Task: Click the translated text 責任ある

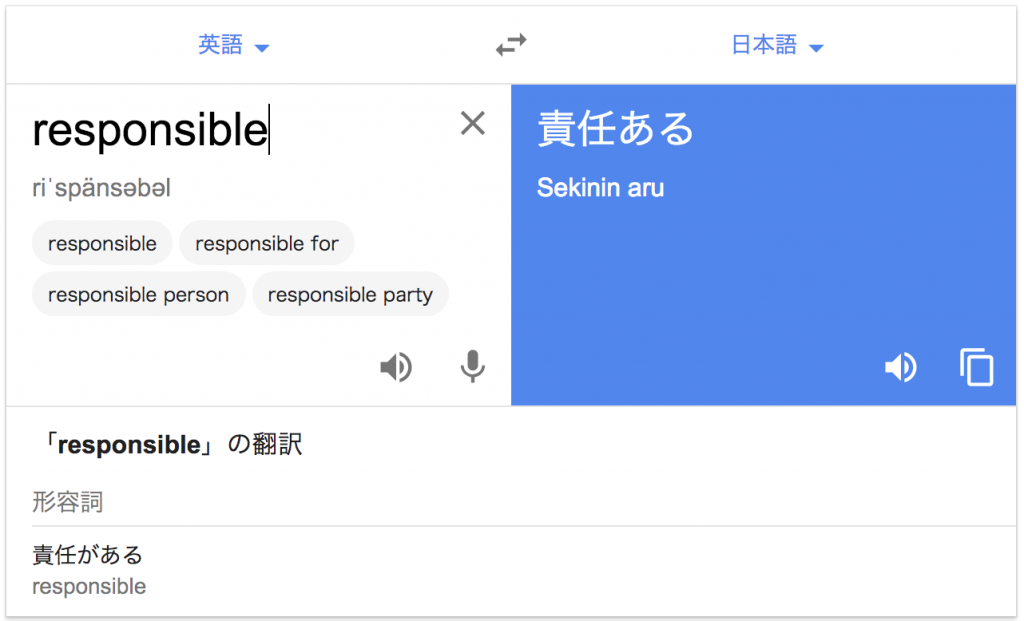Action: (x=616, y=128)
